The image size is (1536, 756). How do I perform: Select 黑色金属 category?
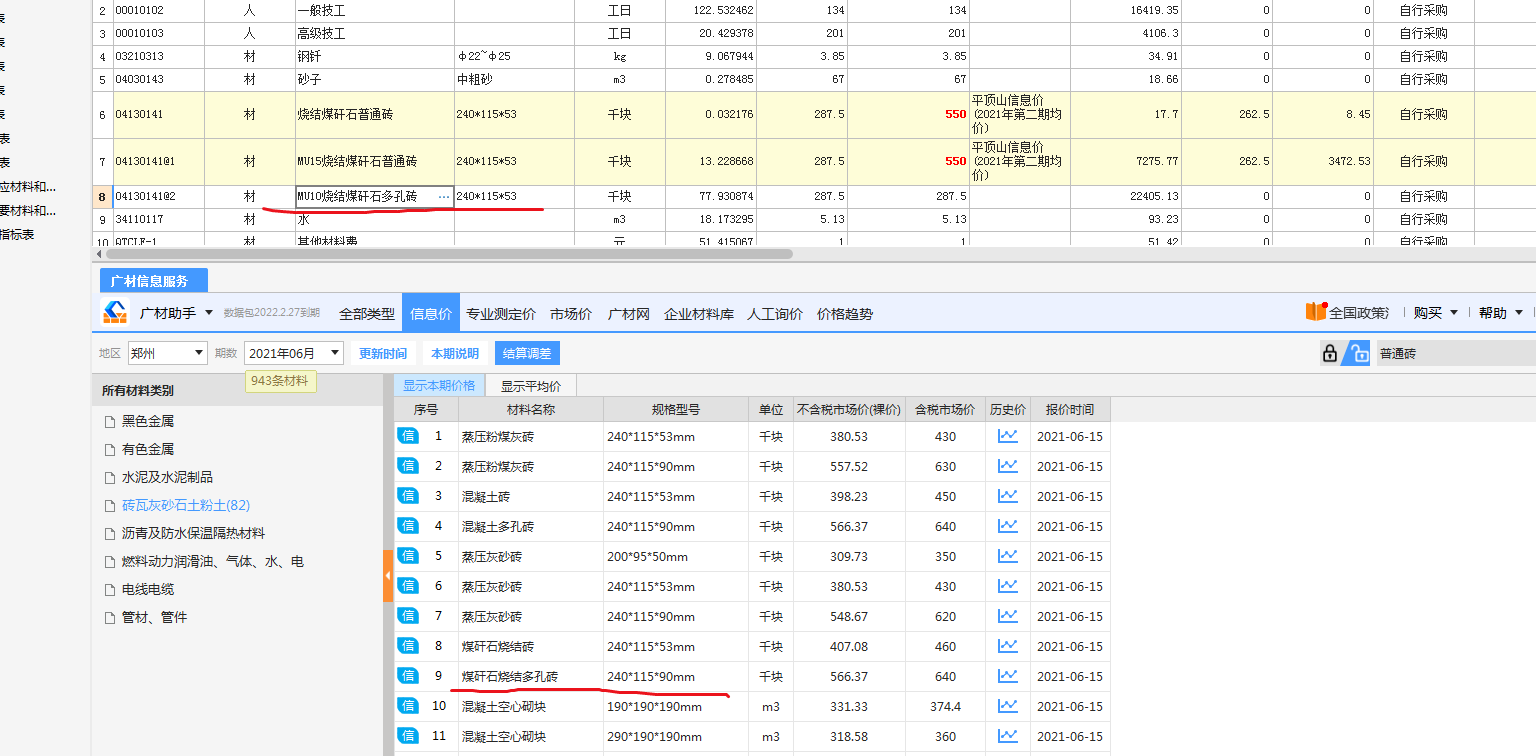click(148, 421)
